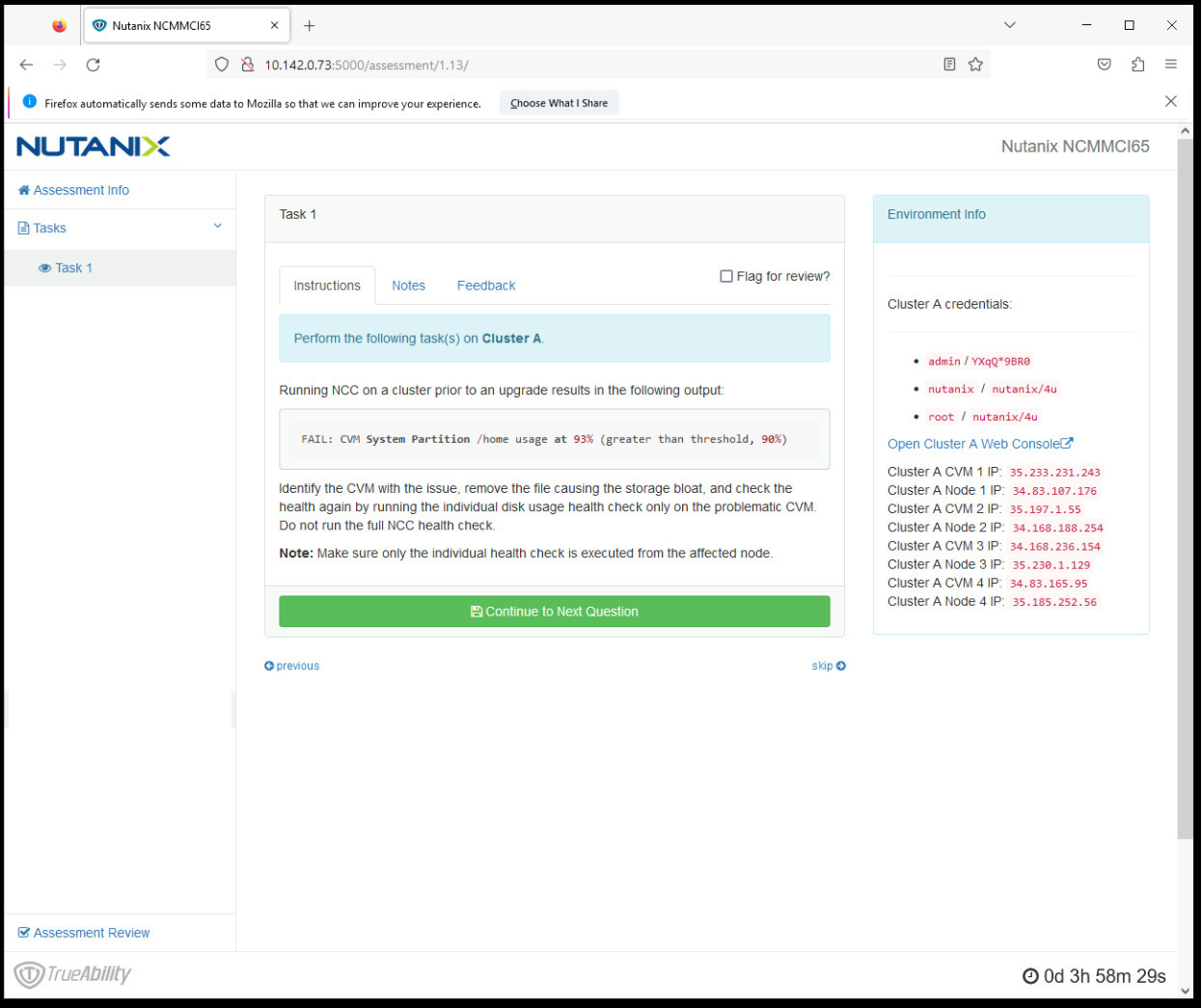Select Cluster A Node 4 IP 35.185.252.56
Screen dimensions: 1201x1008
point(1054,602)
